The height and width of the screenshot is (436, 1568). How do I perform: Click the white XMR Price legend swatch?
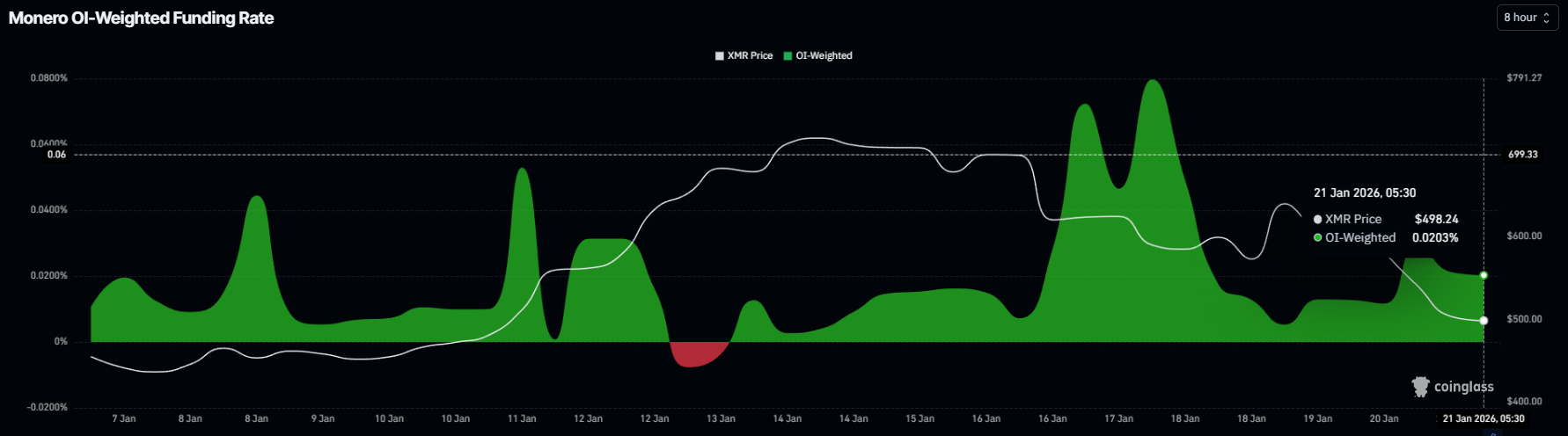click(x=720, y=56)
